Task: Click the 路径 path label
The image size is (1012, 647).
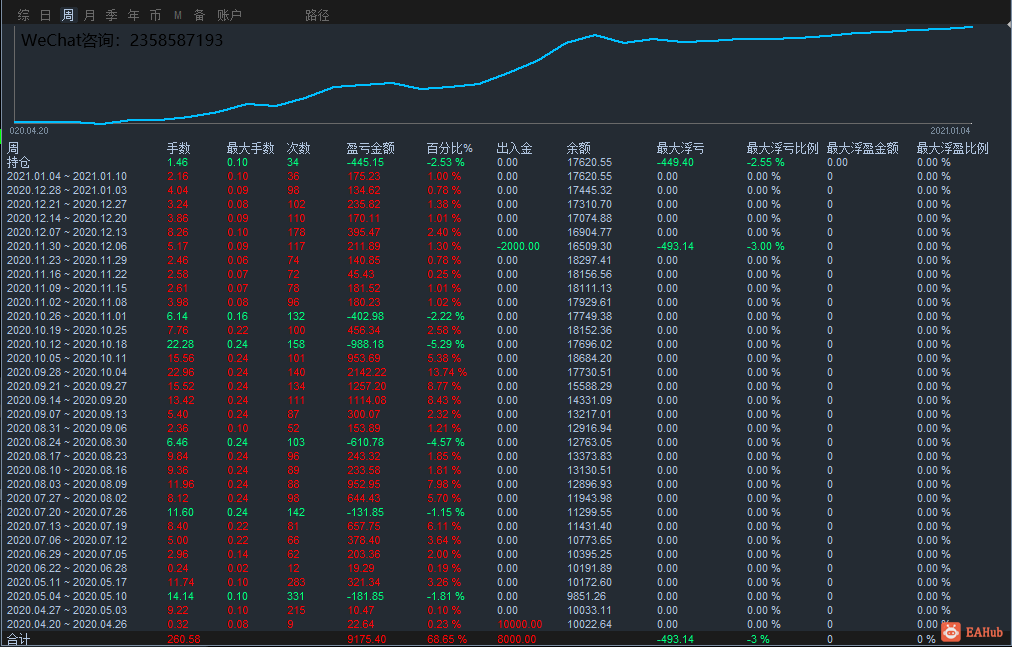Action: [317, 15]
